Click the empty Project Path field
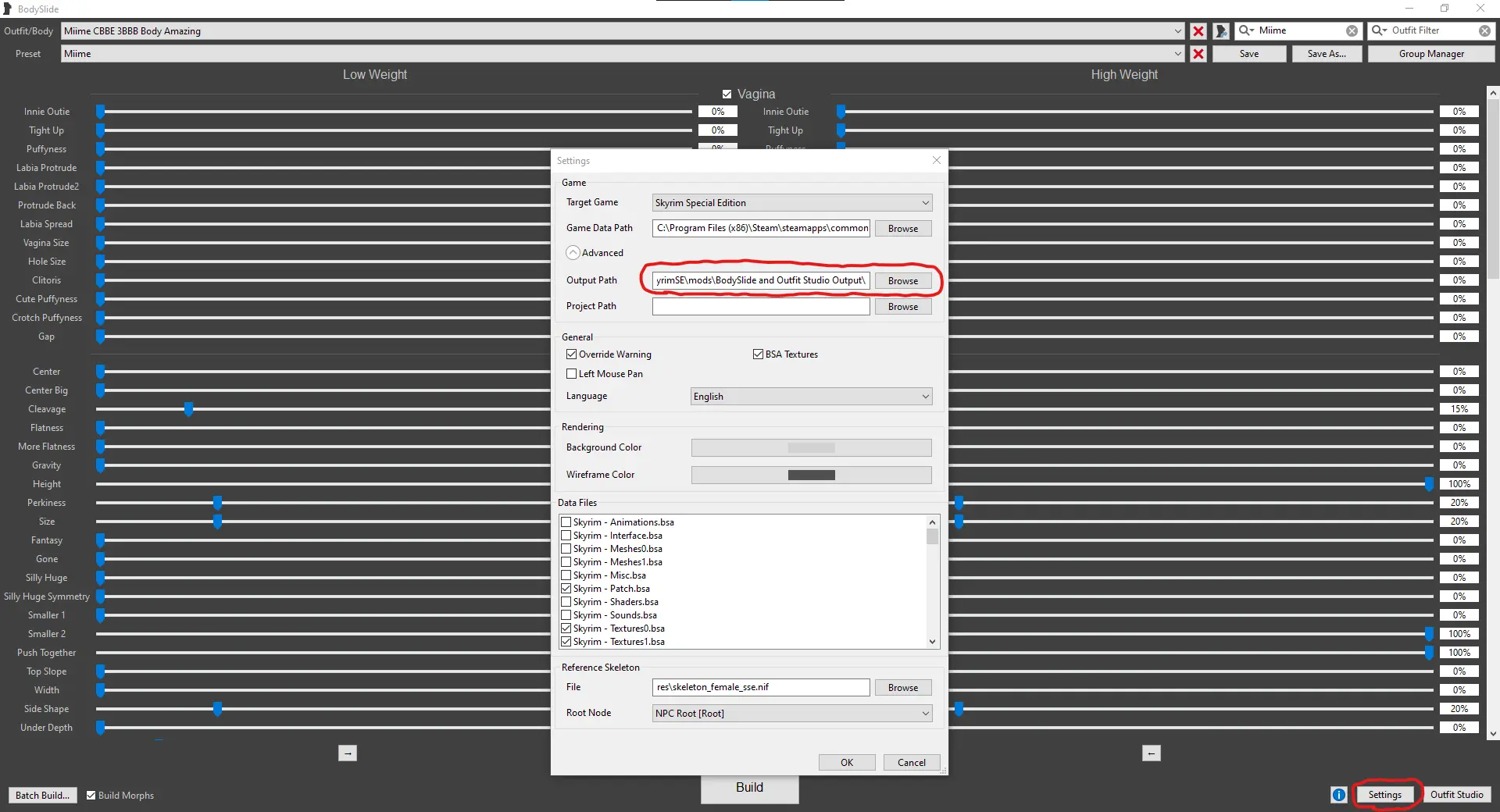 tap(761, 306)
